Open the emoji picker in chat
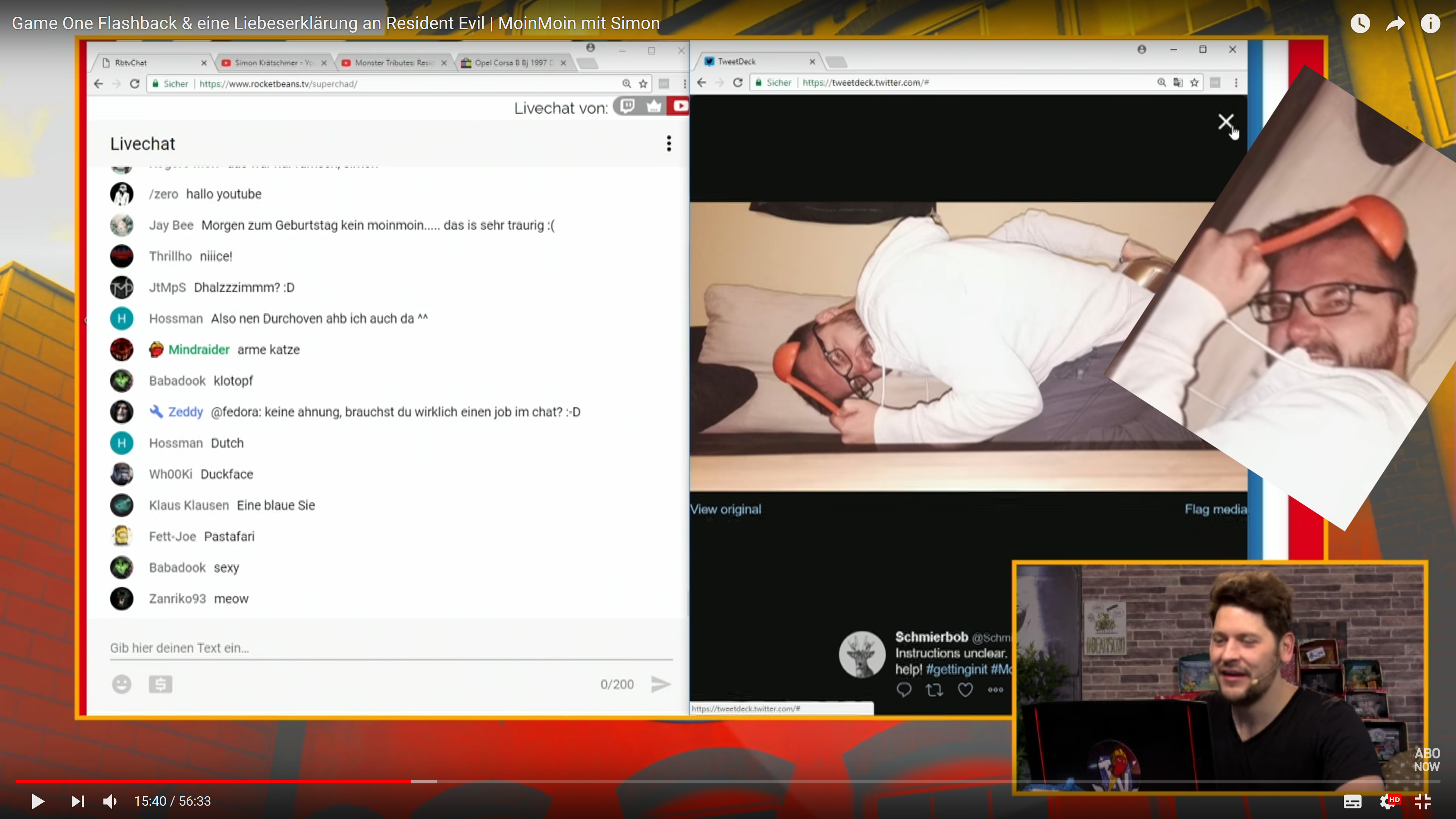Viewport: 1456px width, 819px height. pyautogui.click(x=121, y=684)
